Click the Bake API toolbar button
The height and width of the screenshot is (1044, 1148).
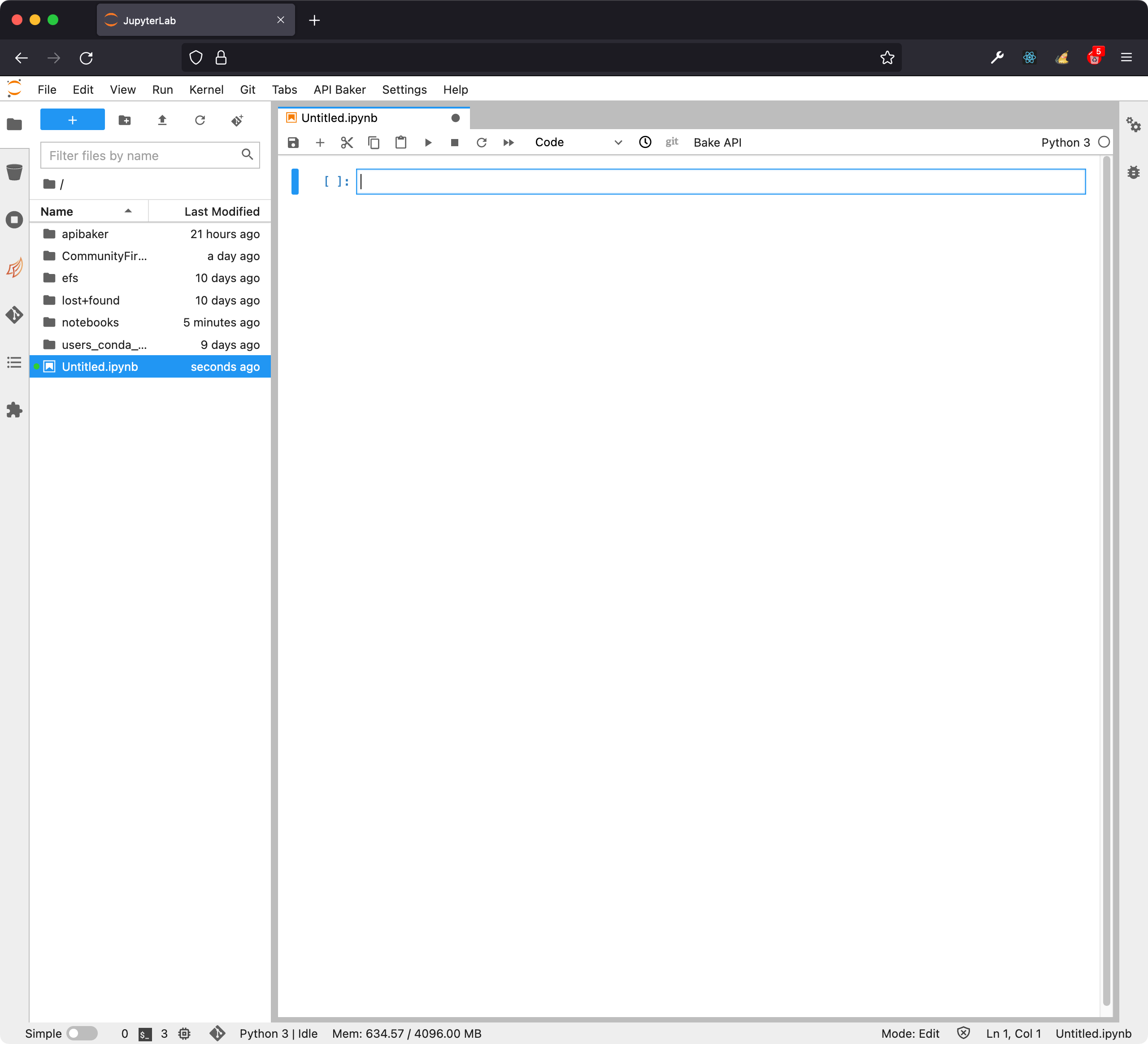click(x=717, y=143)
